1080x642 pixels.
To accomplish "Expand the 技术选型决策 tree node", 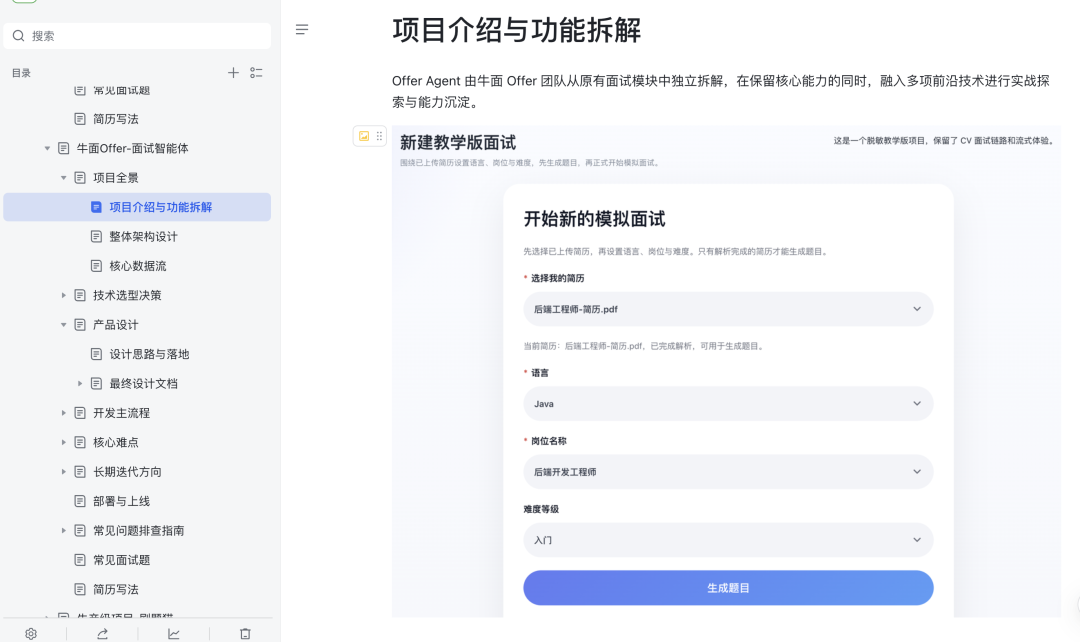I will [x=63, y=296].
